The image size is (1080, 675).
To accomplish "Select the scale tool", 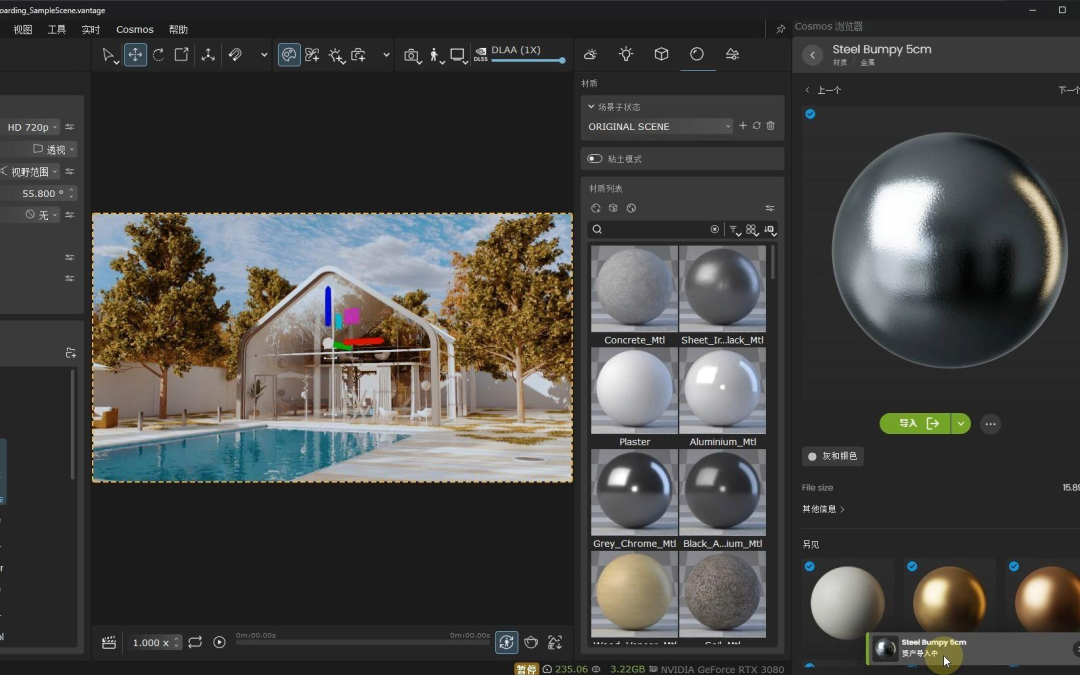I will [x=181, y=55].
